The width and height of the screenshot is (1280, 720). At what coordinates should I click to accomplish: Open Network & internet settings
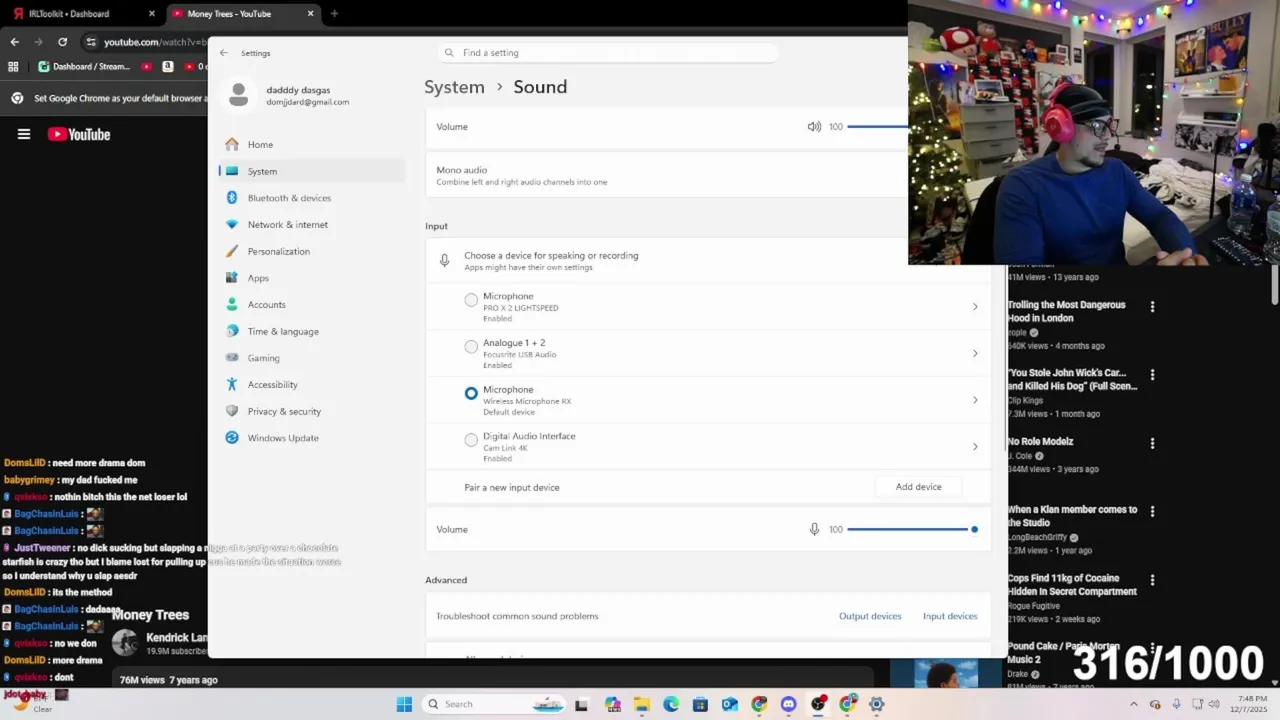coord(311,225)
